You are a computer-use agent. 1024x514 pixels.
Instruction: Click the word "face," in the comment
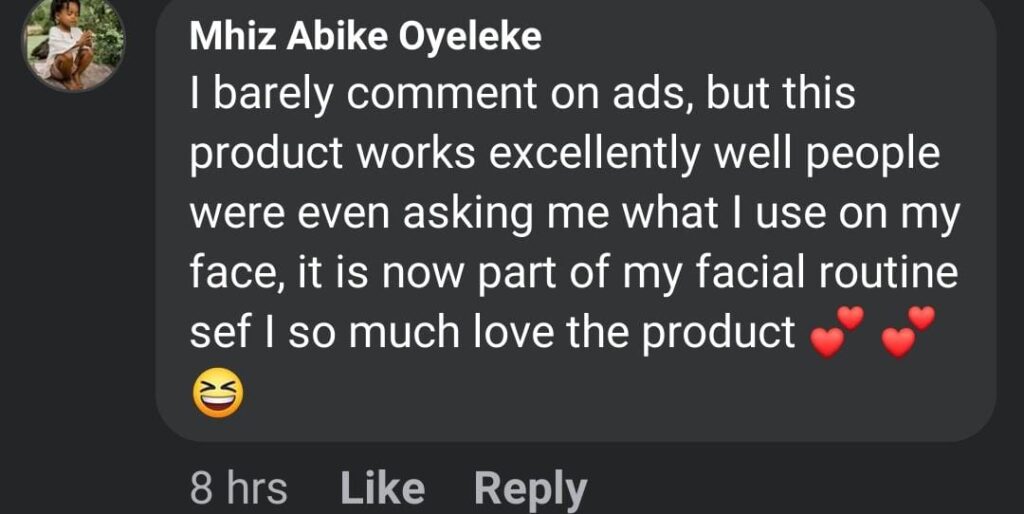pyautogui.click(x=230, y=273)
